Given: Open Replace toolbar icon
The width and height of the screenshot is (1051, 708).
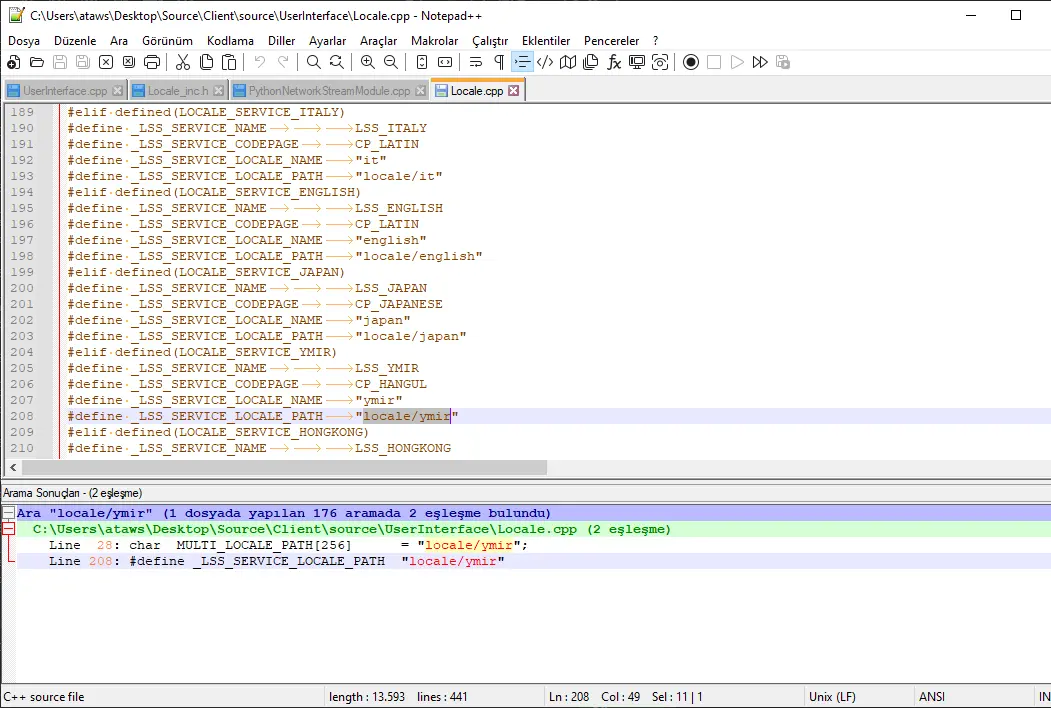Looking at the screenshot, I should click(x=336, y=62).
